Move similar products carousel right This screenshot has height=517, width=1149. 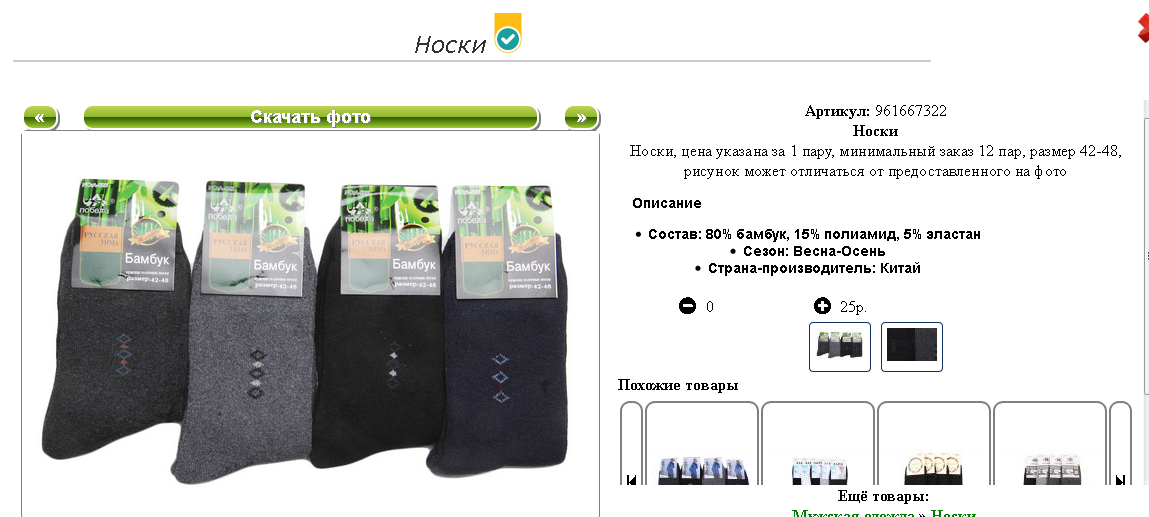point(1120,443)
